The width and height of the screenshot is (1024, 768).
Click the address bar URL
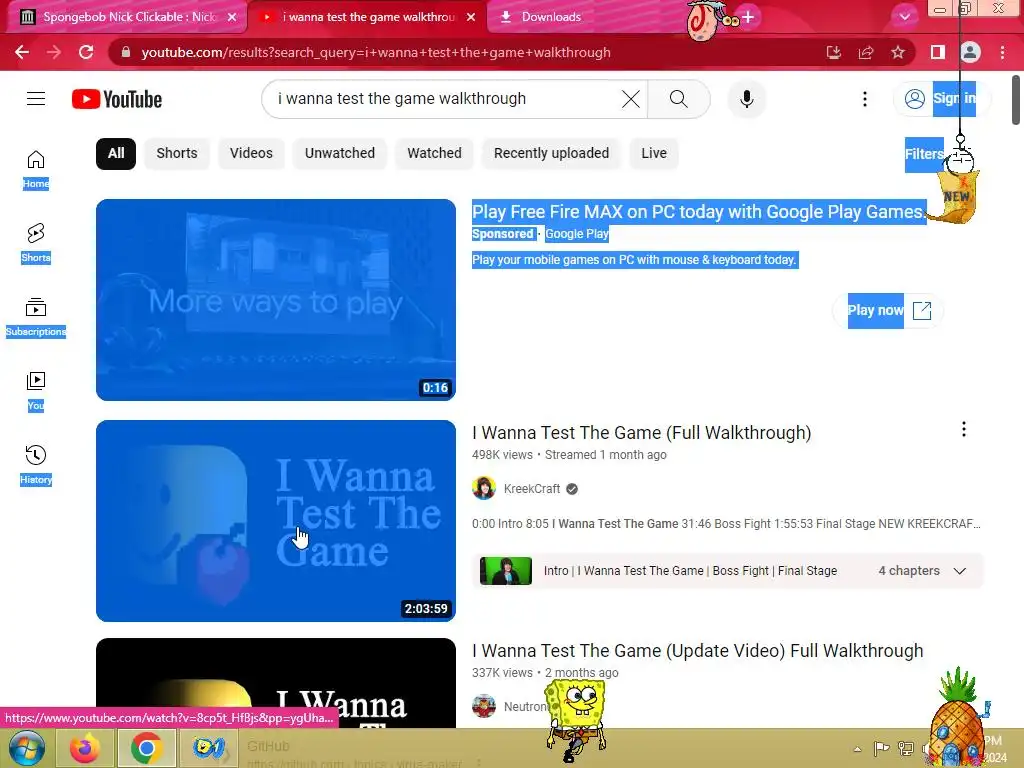[x=376, y=52]
